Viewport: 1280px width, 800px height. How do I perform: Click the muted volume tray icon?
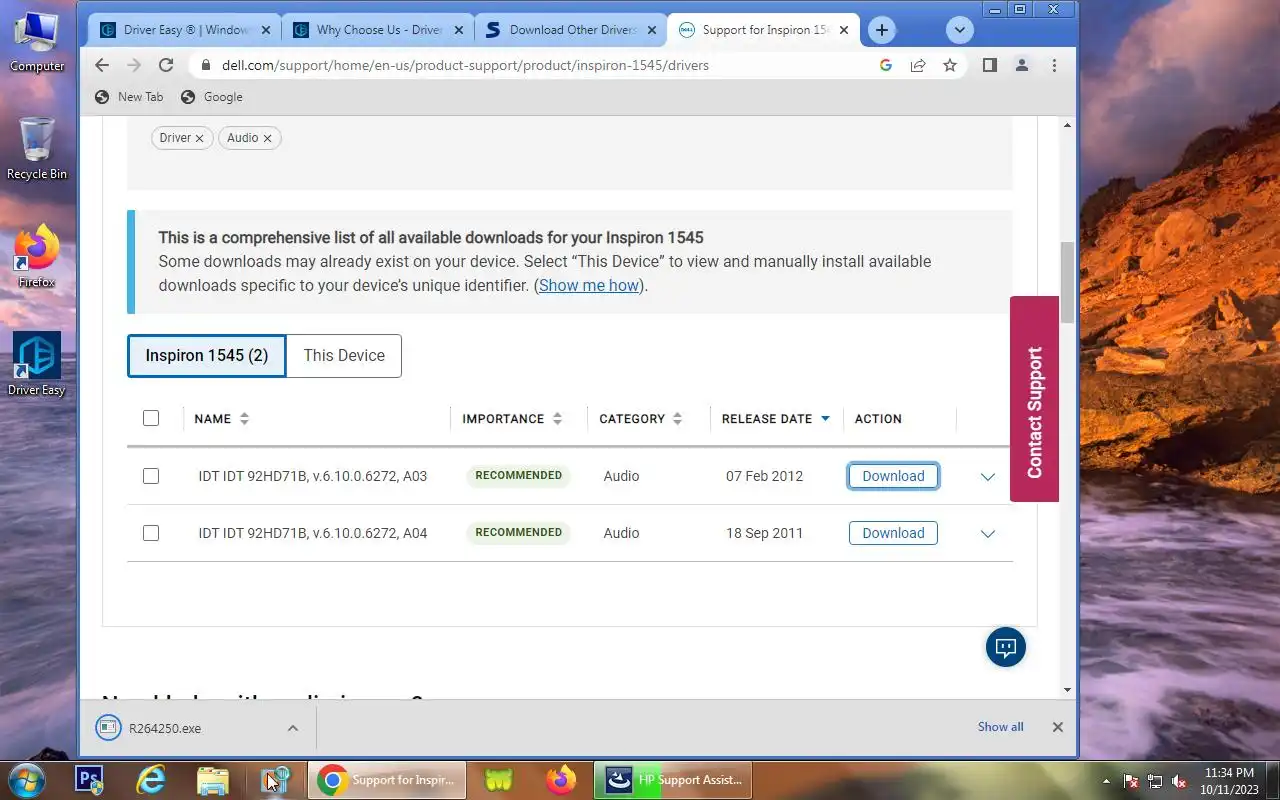tap(1179, 781)
